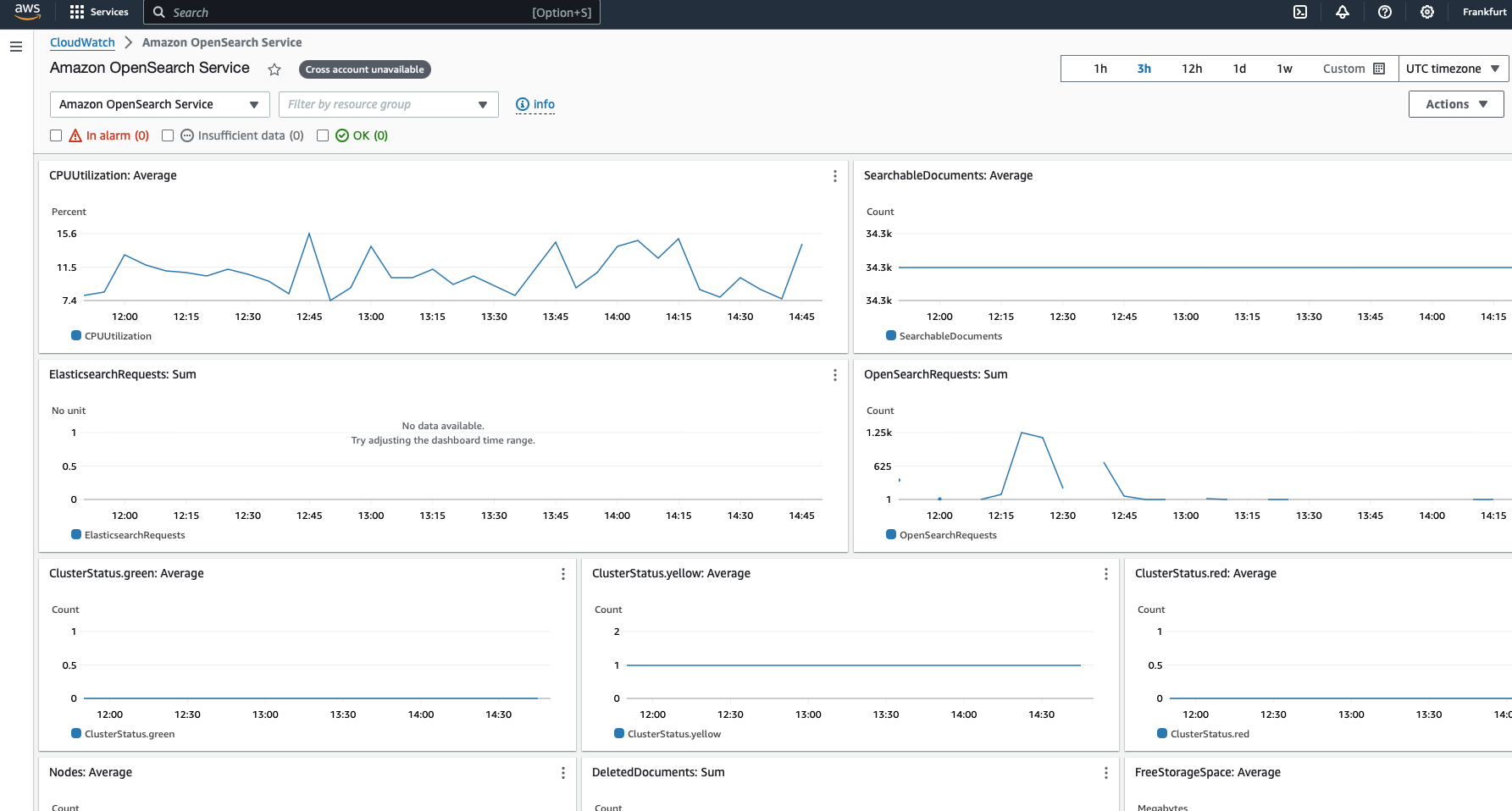Viewport: 1512px width, 811px height.
Task: Click the AWS logo home icon
Action: [x=27, y=12]
